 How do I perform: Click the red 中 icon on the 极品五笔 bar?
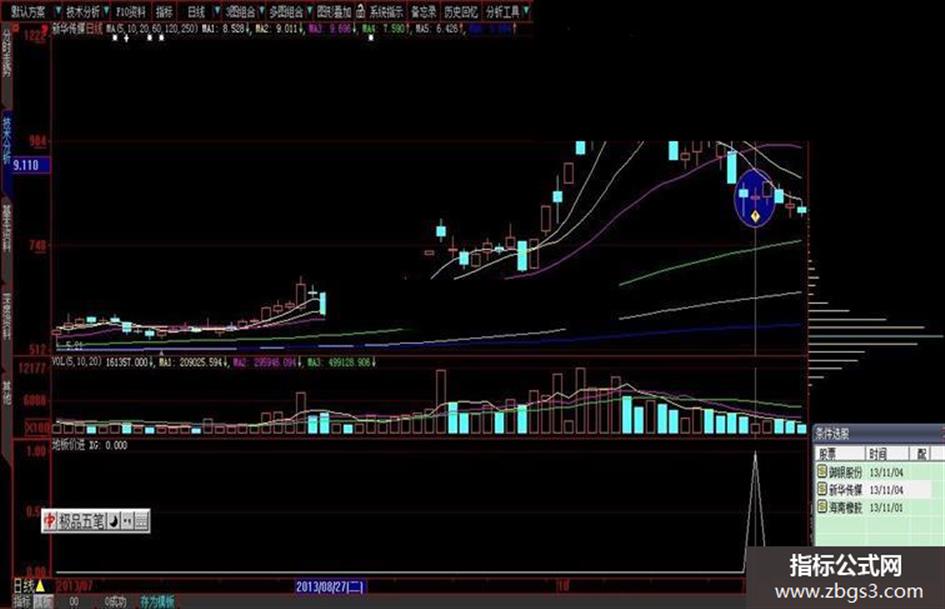click(49, 521)
